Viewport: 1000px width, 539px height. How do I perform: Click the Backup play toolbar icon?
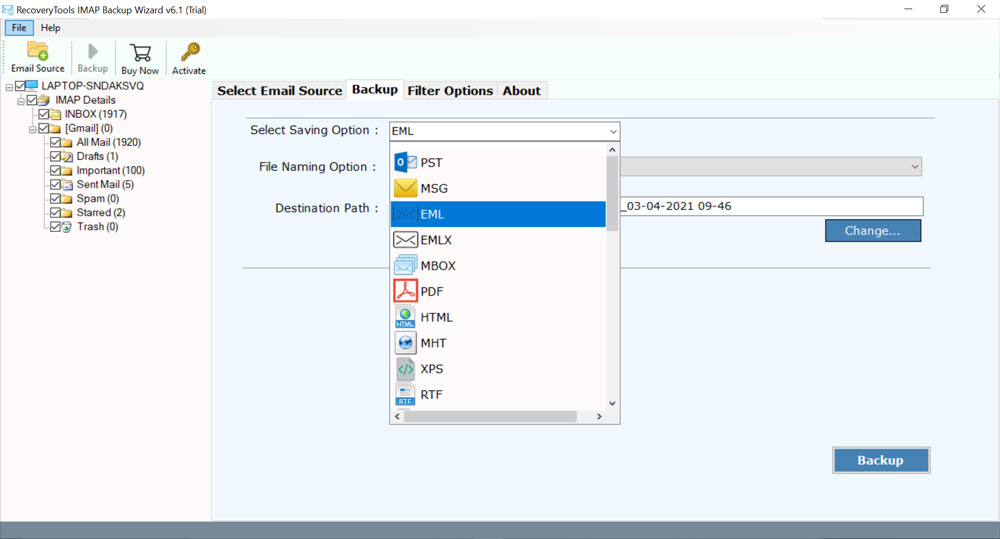[92, 51]
